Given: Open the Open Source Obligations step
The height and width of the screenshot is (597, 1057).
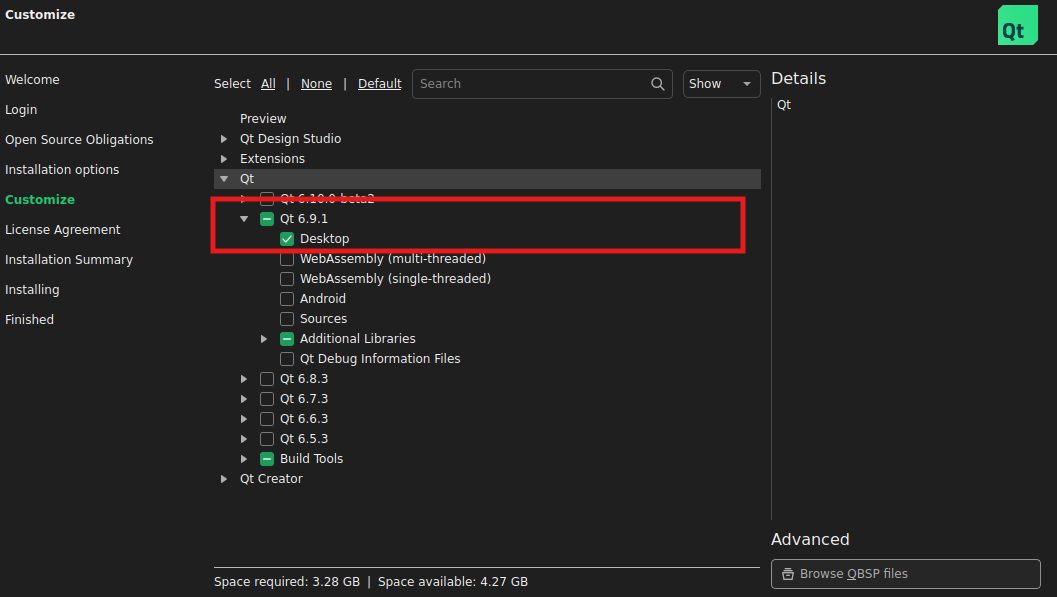Looking at the screenshot, I should click(x=80, y=139).
